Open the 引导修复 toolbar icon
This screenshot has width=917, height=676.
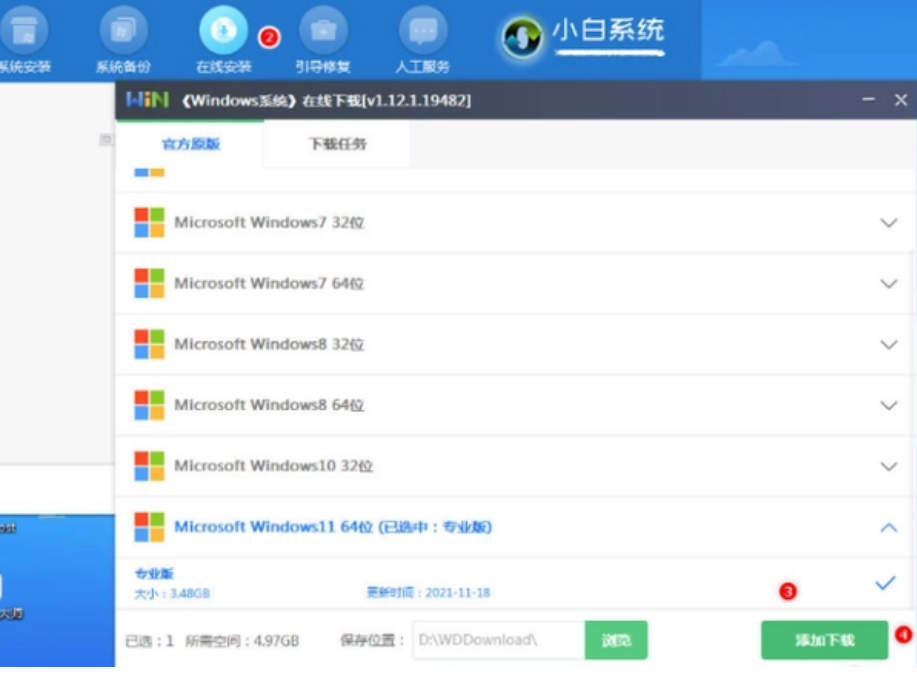tap(323, 32)
